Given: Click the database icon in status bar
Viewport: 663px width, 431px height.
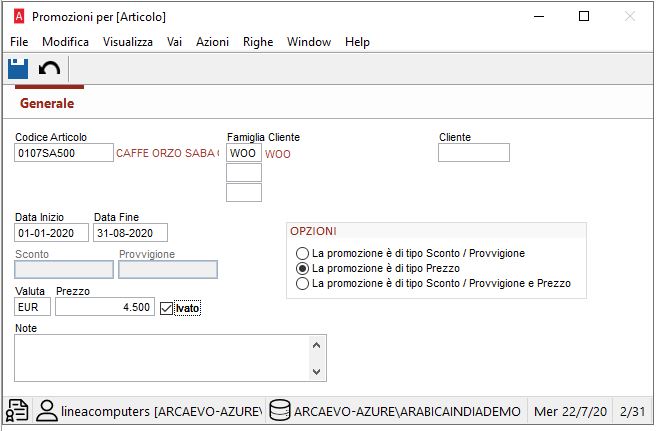Looking at the screenshot, I should 280,411.
